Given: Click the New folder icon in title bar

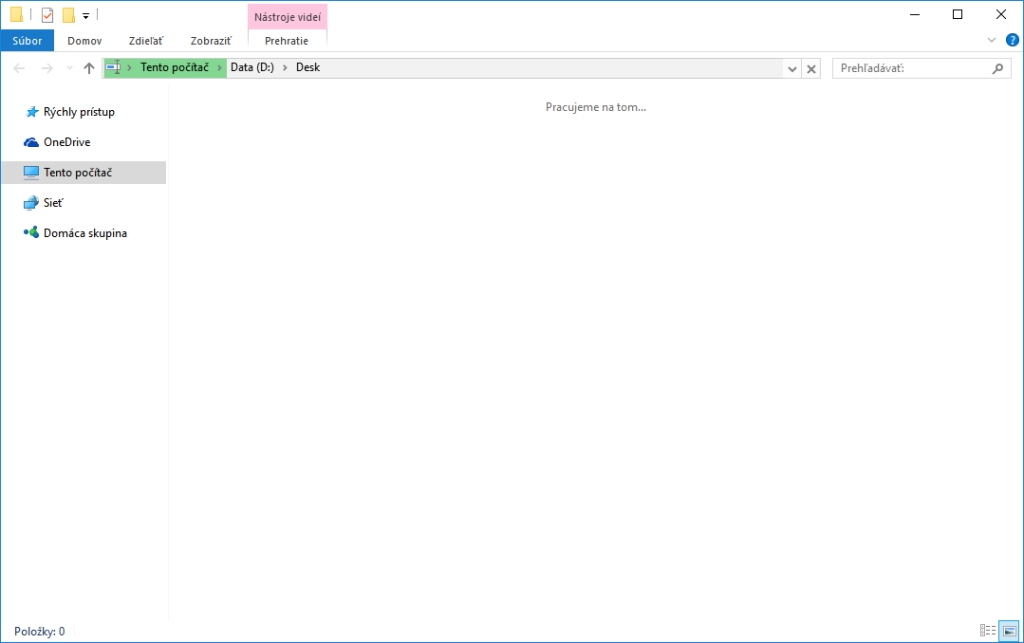Looking at the screenshot, I should pyautogui.click(x=69, y=15).
